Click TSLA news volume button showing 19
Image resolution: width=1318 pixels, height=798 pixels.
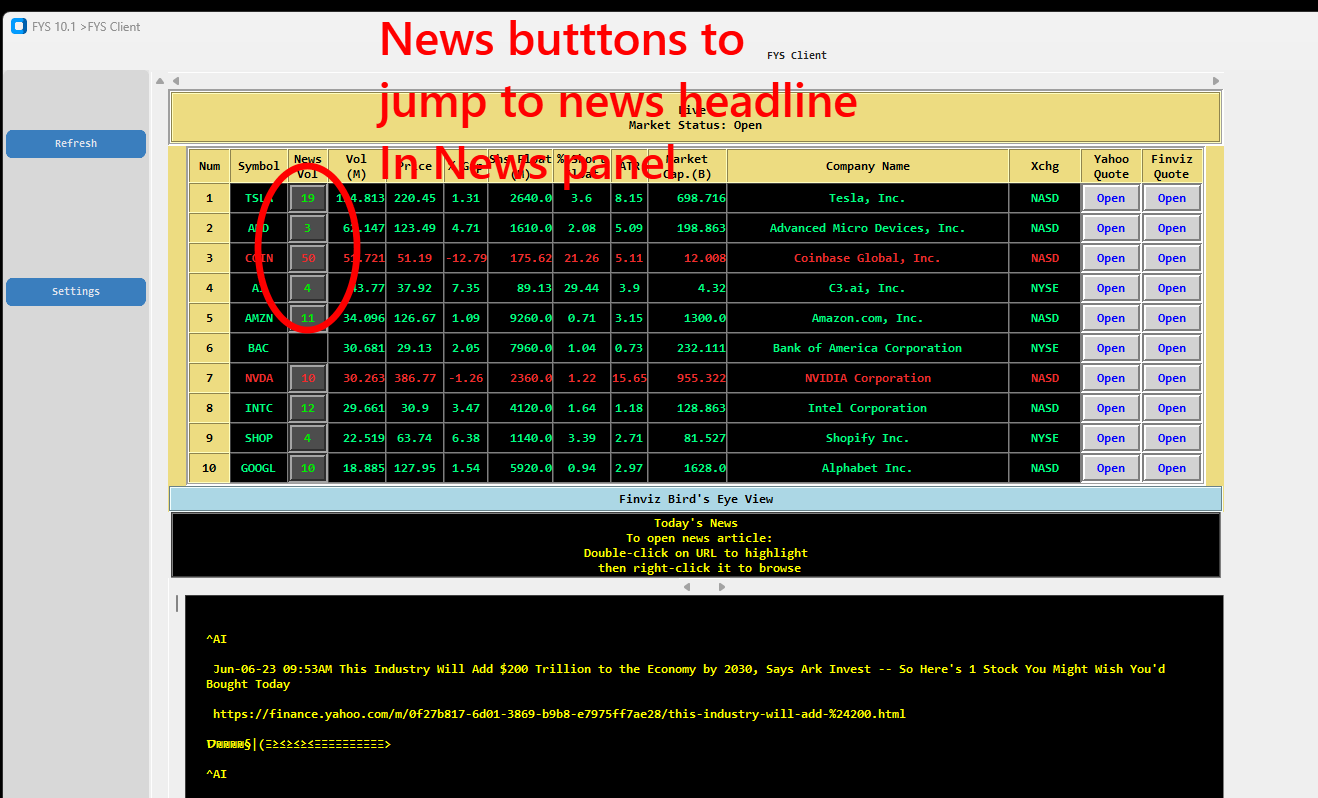tap(308, 198)
